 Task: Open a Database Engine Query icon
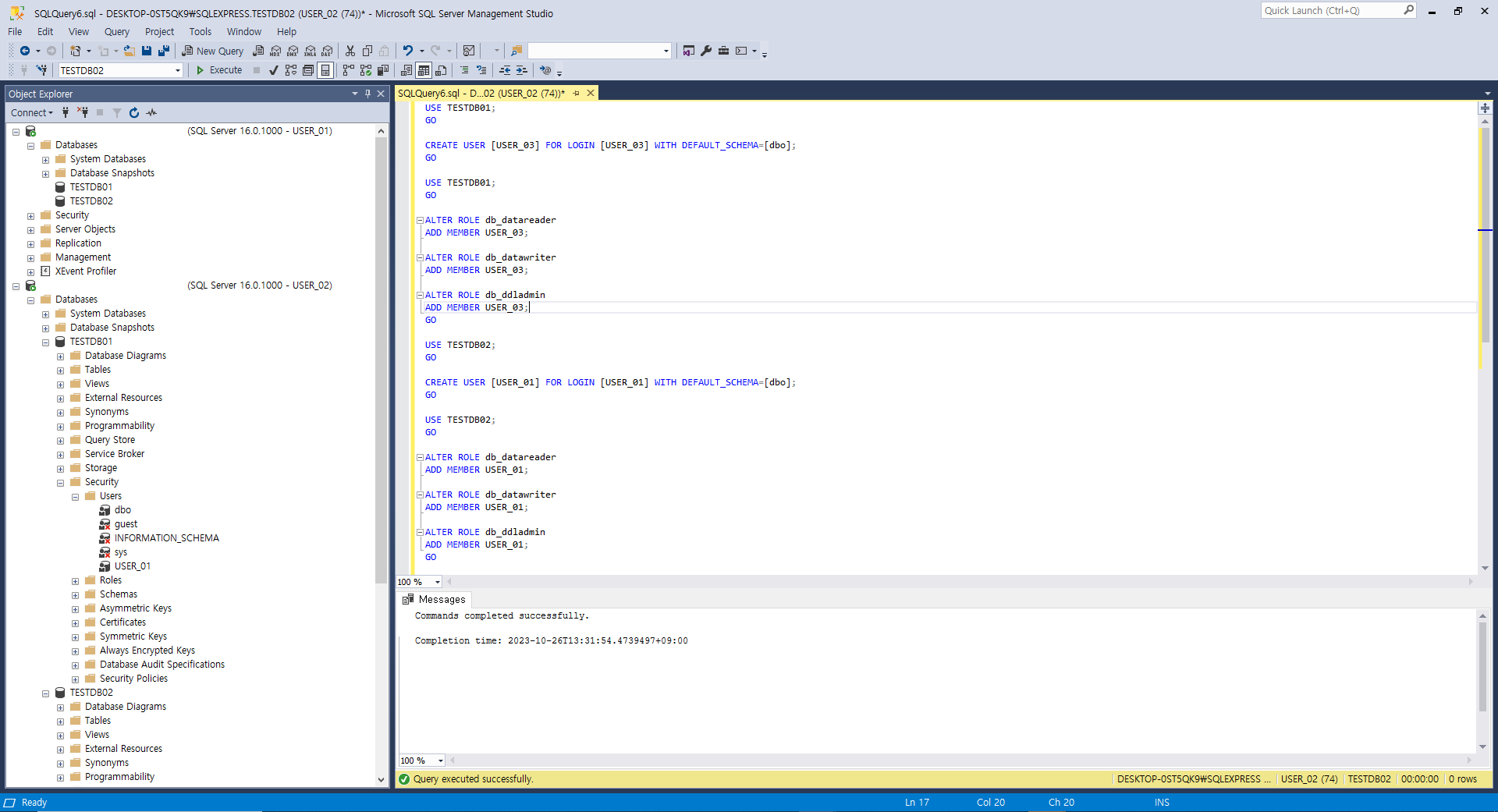click(x=258, y=51)
